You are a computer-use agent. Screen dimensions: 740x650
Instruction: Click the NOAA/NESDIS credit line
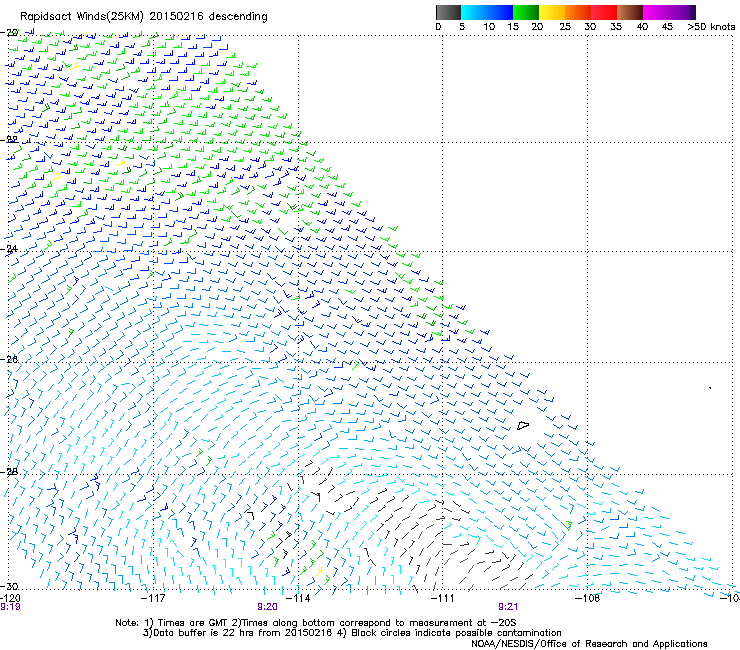[x=589, y=644]
